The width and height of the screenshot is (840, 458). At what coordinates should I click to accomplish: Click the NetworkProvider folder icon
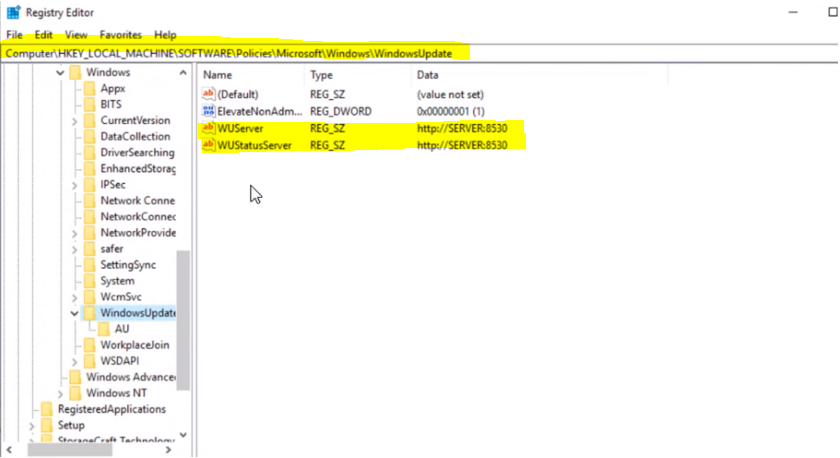[x=90, y=232]
